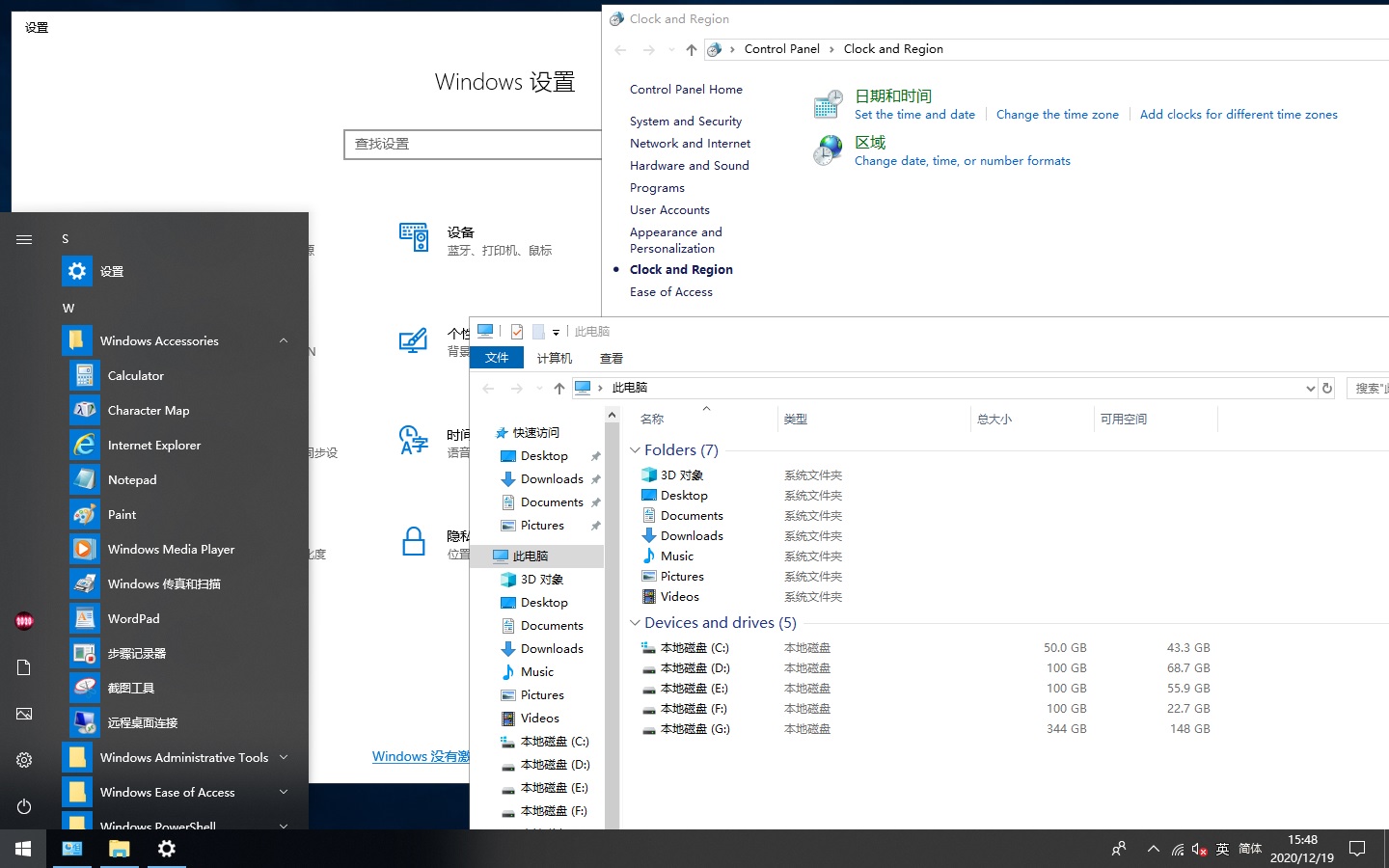1389x868 pixels.
Task: Click Set the time and date link
Action: (x=914, y=114)
